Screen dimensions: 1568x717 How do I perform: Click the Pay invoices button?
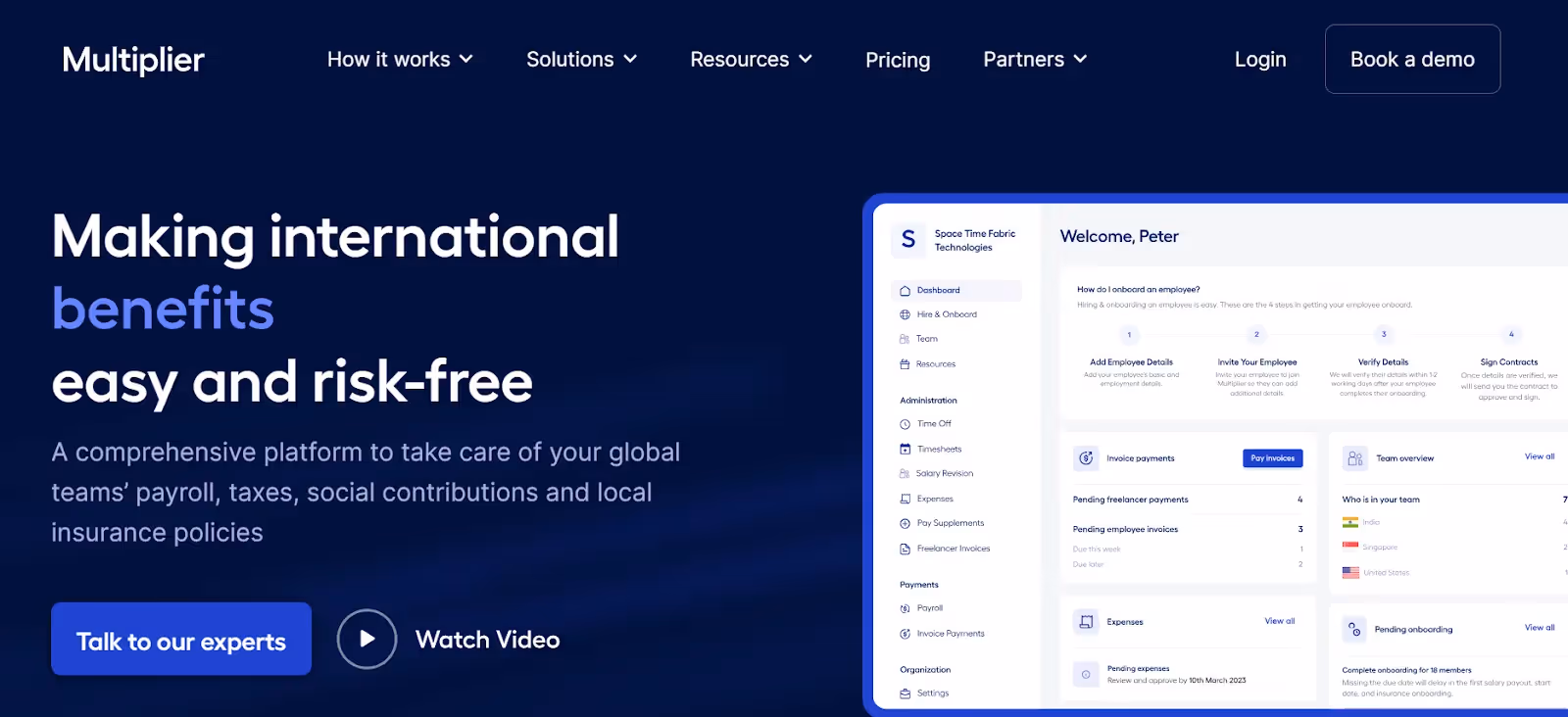[x=1273, y=458]
